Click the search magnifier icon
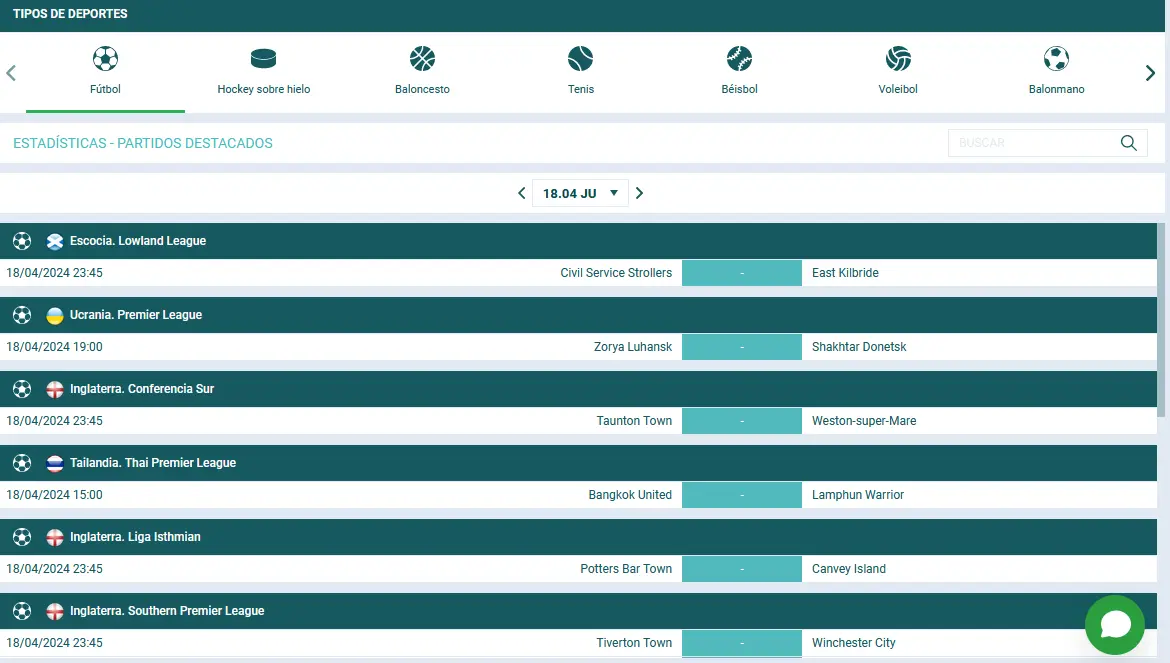This screenshot has width=1170, height=663. click(x=1129, y=143)
